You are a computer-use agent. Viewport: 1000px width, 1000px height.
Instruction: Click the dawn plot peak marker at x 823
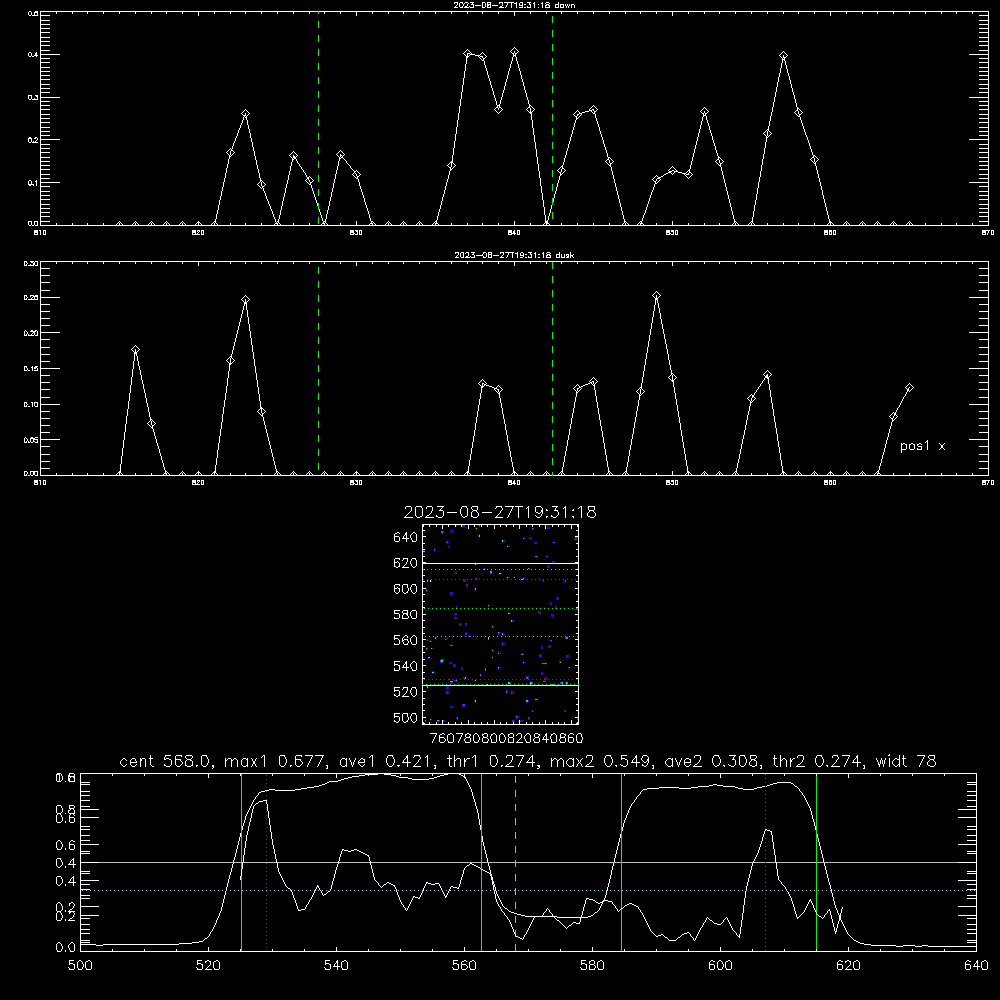click(246, 114)
